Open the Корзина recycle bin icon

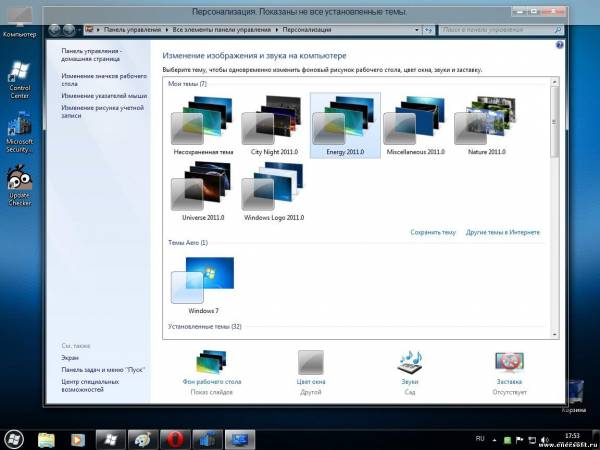(x=574, y=396)
